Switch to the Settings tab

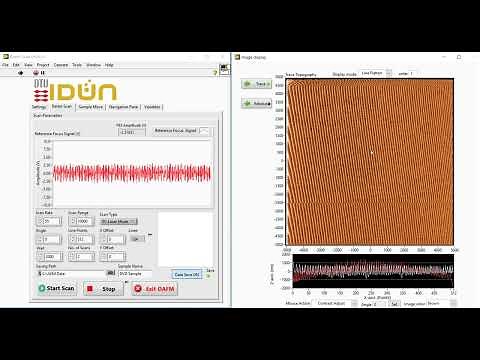39,107
